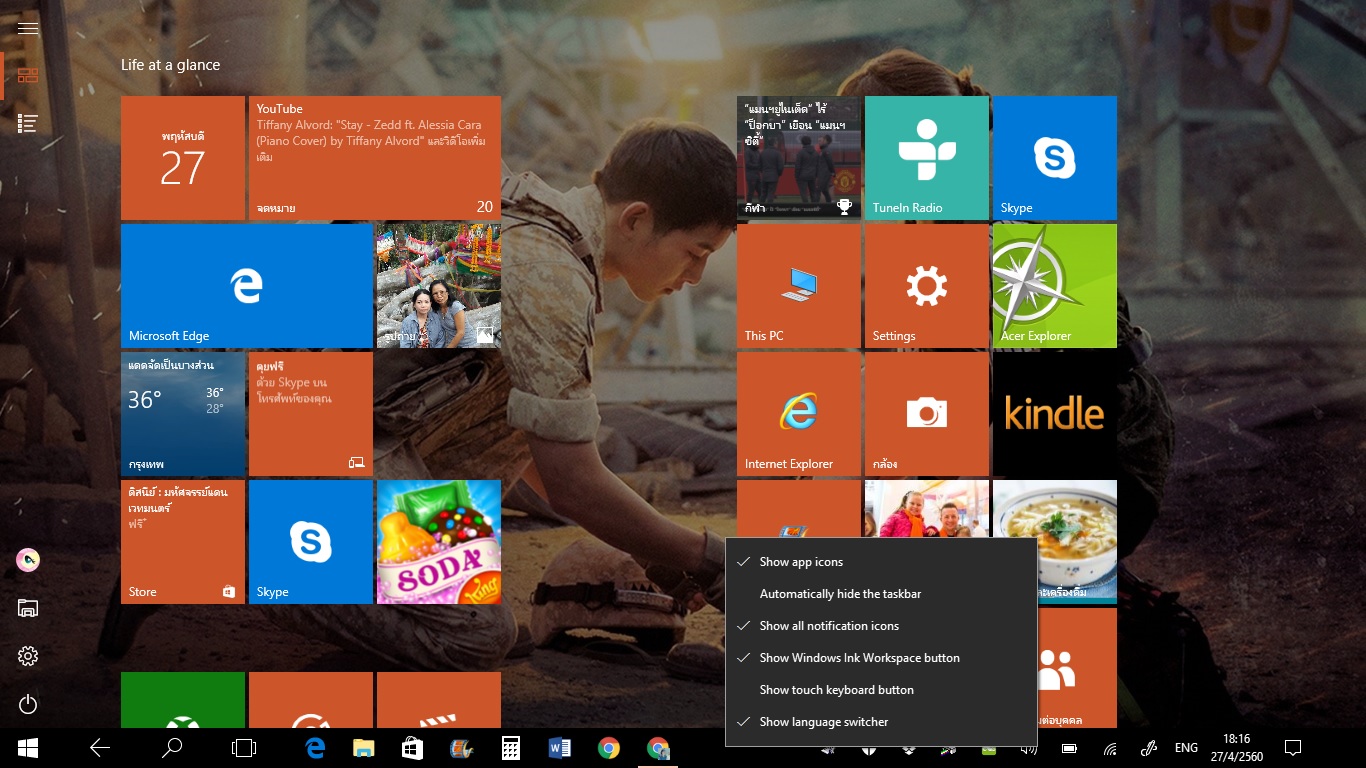
Task: Open the user account picture in sidebar
Action: point(28,560)
